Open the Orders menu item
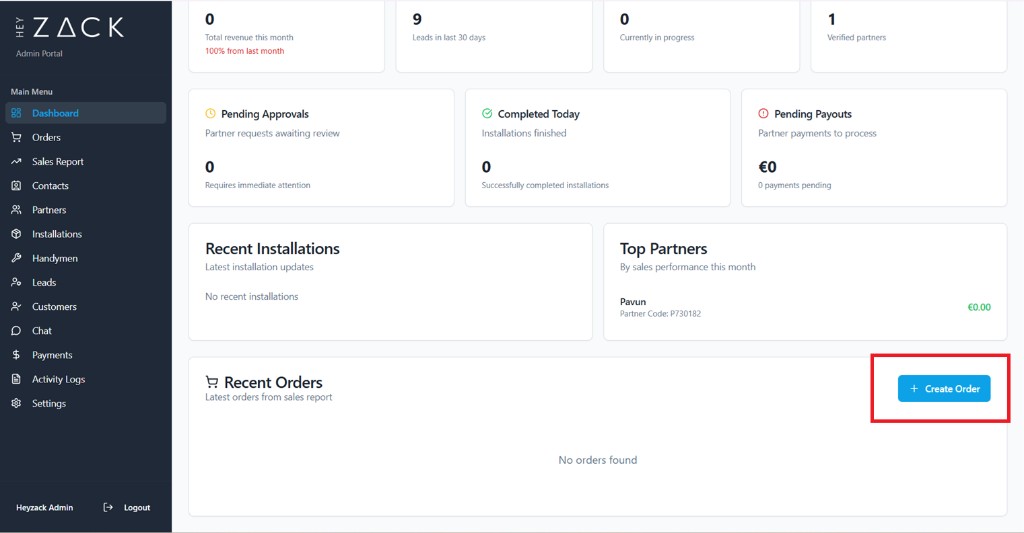 86,137
